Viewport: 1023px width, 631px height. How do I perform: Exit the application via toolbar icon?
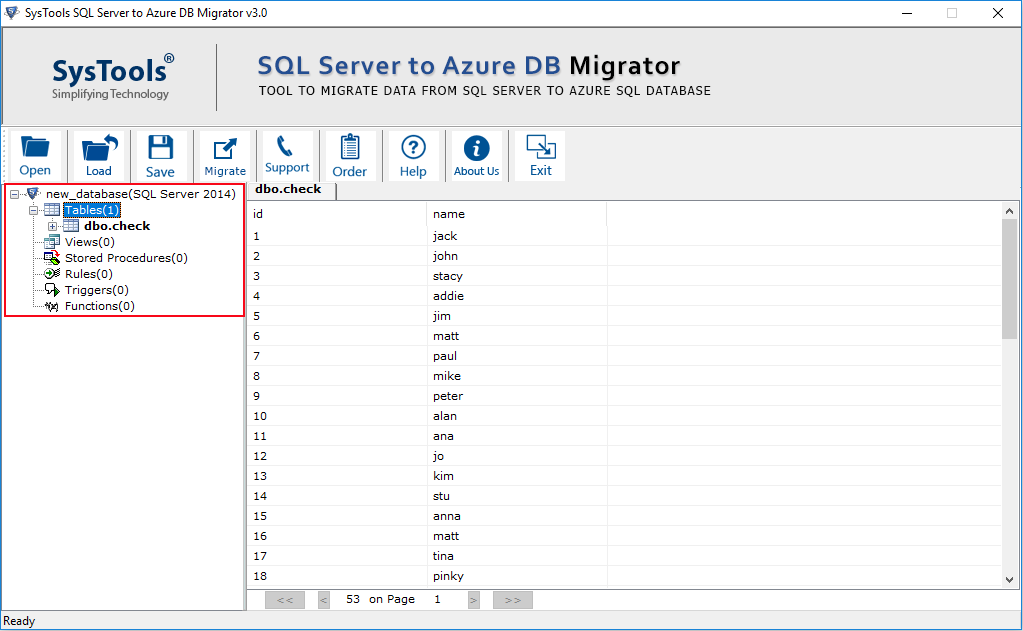tap(539, 155)
